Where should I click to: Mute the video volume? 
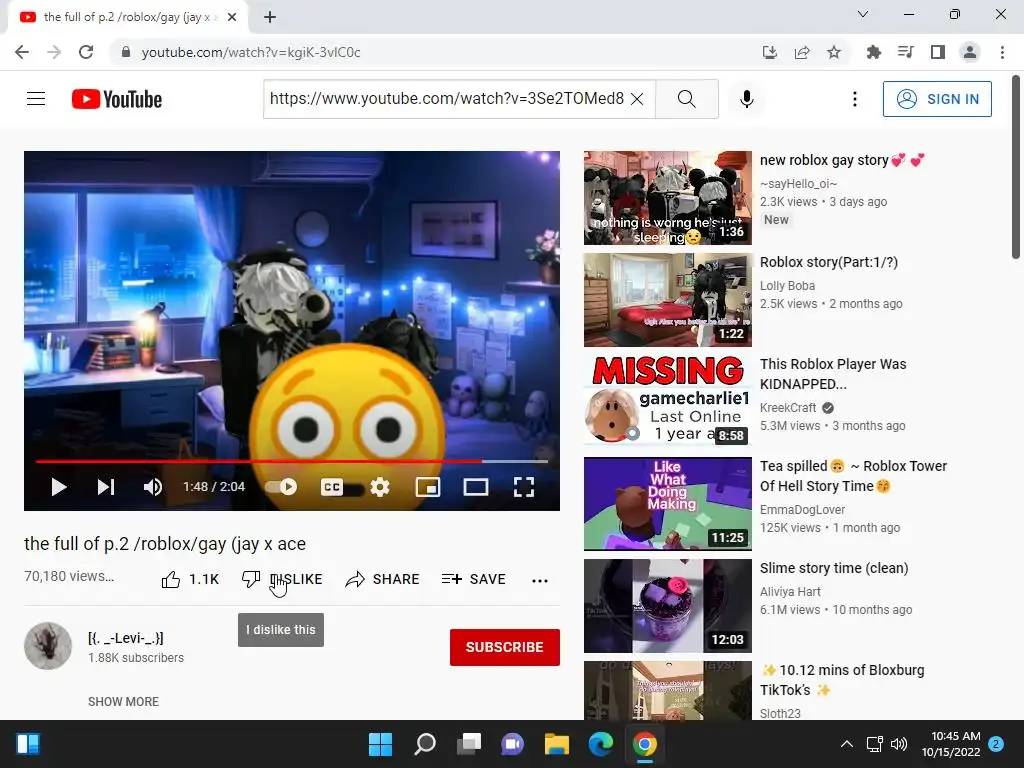point(153,487)
